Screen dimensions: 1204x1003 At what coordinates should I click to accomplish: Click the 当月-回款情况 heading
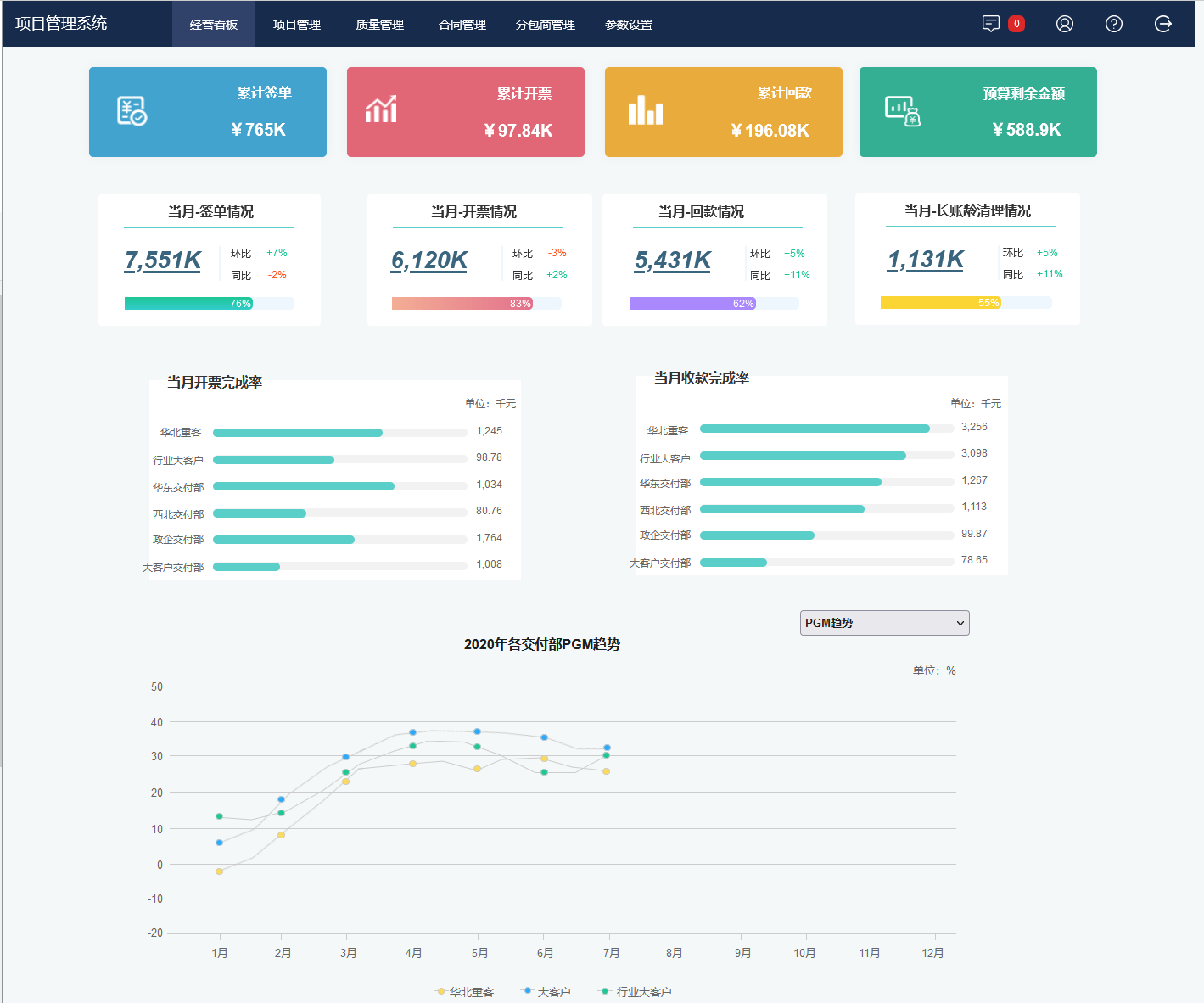coord(701,211)
